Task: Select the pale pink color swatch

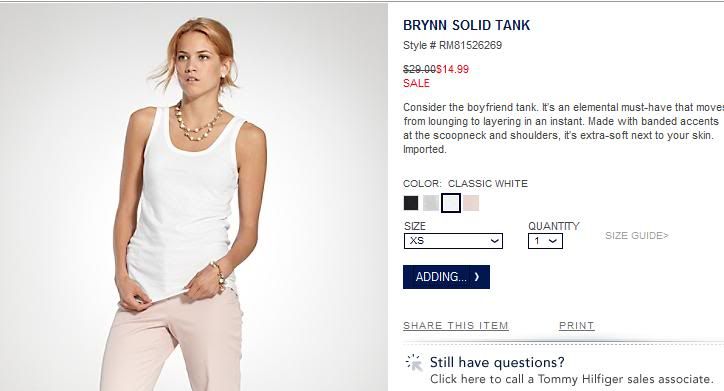Action: pos(471,203)
